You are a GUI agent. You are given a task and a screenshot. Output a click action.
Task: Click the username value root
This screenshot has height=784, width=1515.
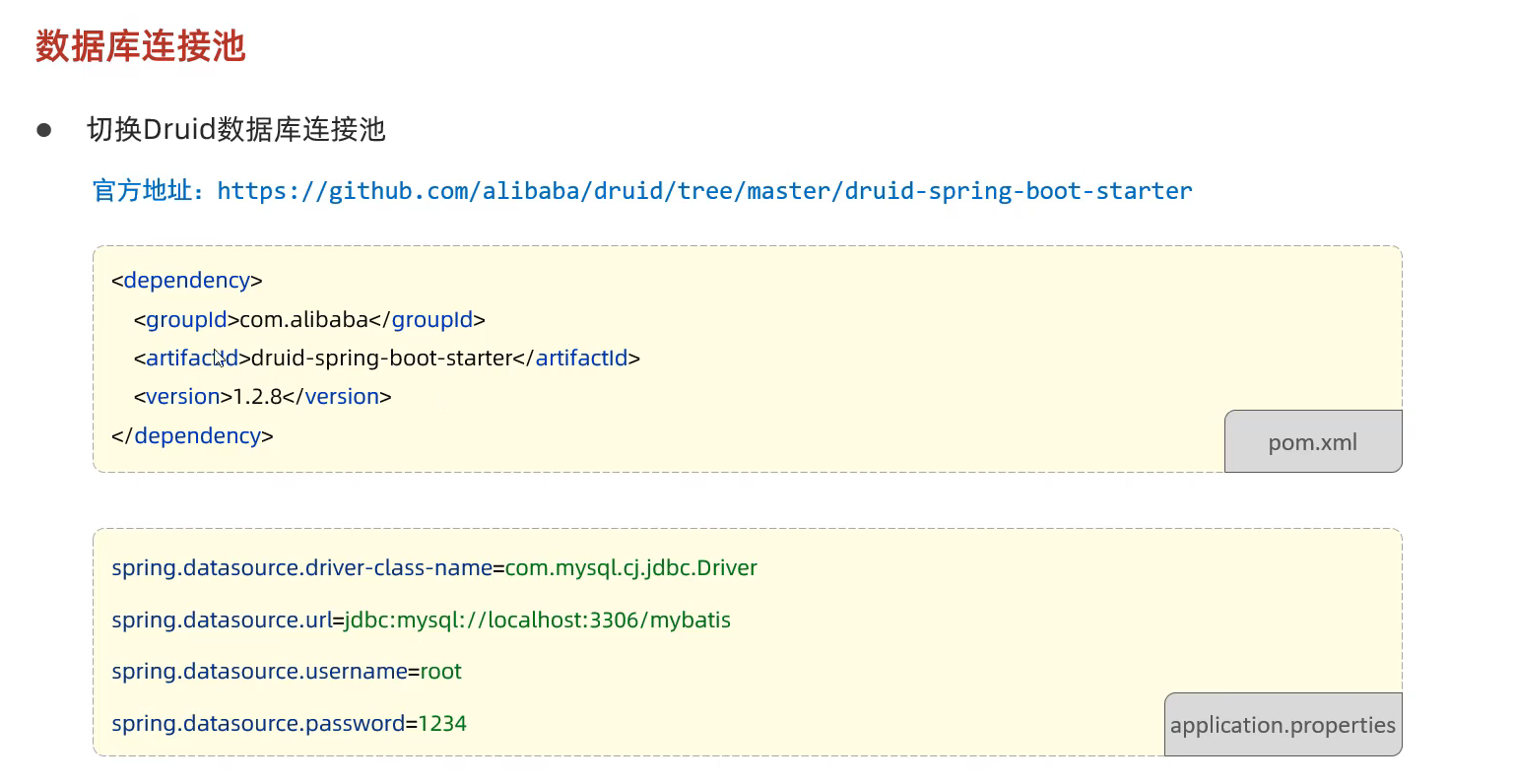(x=440, y=672)
